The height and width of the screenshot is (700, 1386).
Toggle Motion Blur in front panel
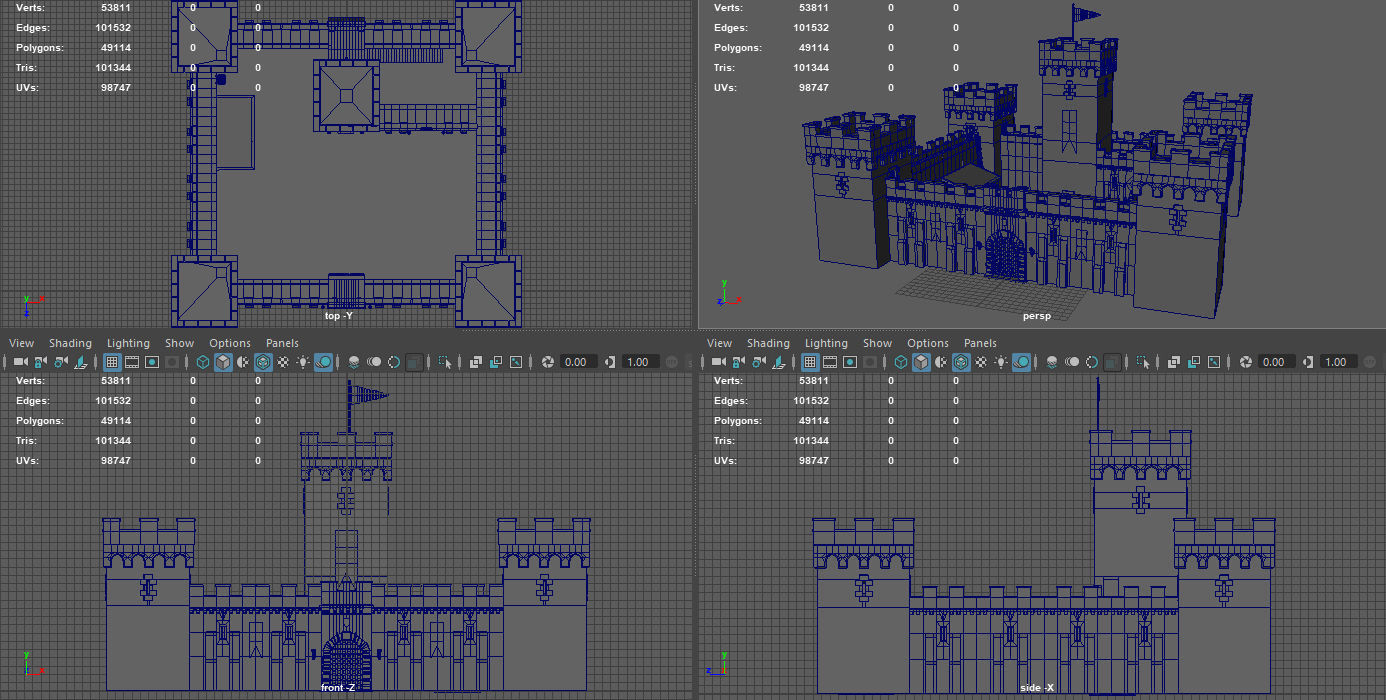tap(374, 362)
